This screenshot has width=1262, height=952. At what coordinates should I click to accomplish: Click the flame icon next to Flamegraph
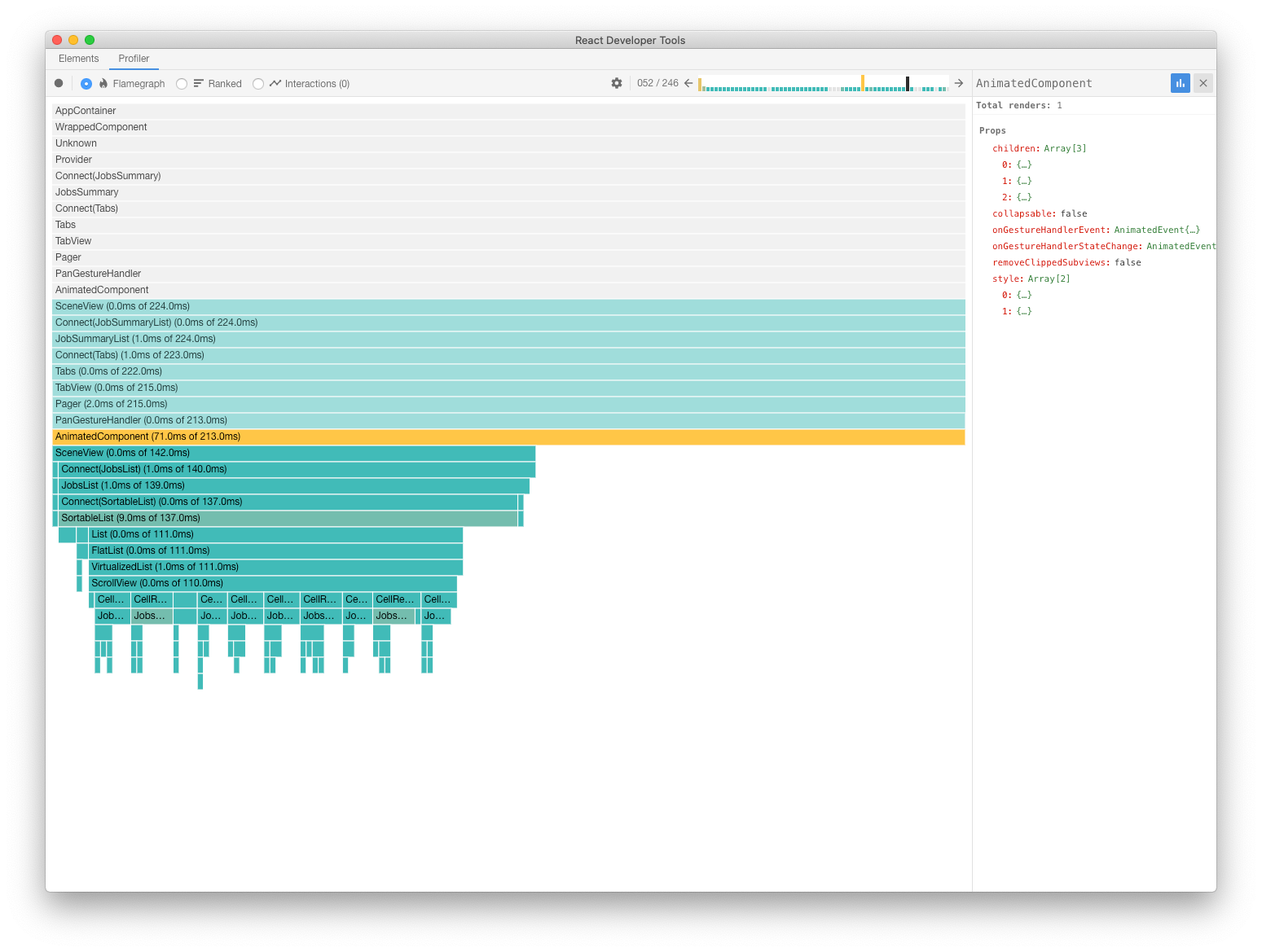[102, 83]
